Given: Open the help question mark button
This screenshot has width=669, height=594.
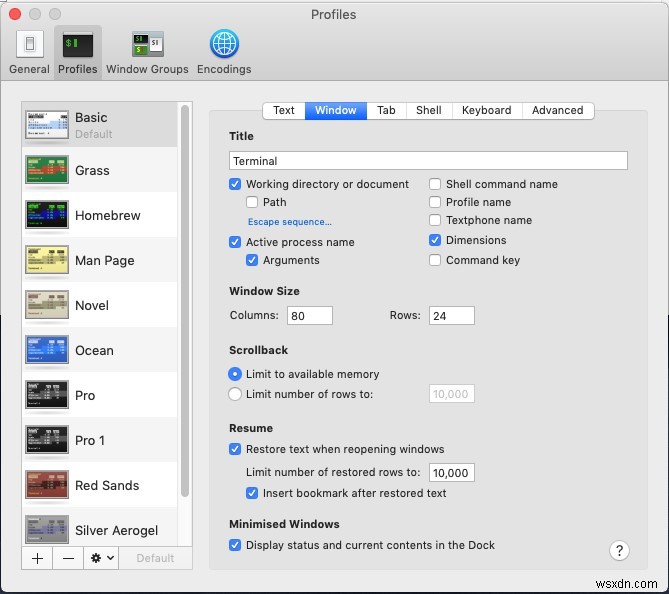Looking at the screenshot, I should point(619,550).
